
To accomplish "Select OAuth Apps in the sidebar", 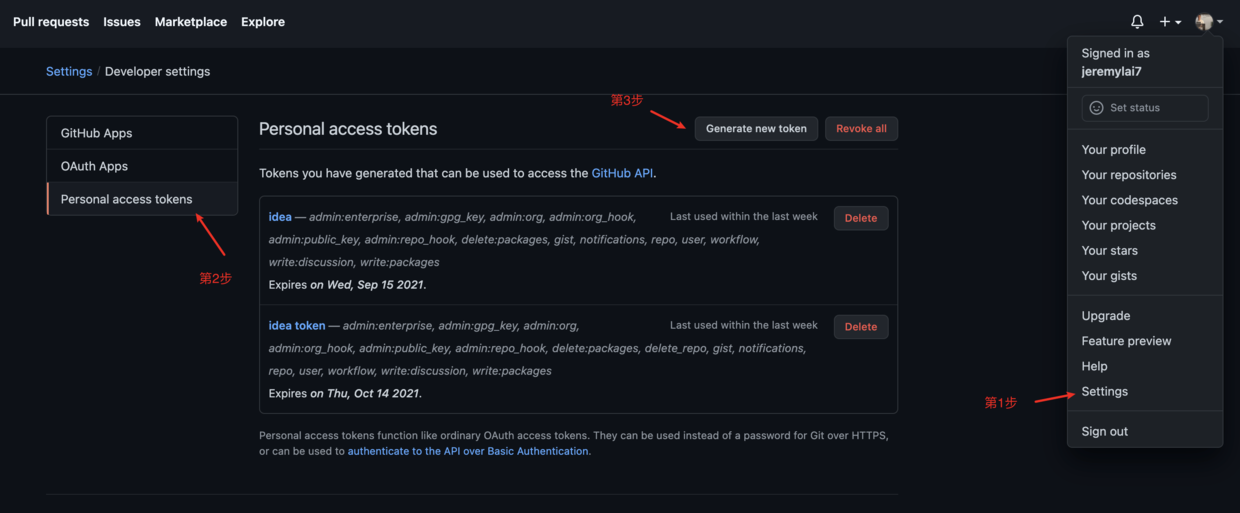I will [x=142, y=166].
